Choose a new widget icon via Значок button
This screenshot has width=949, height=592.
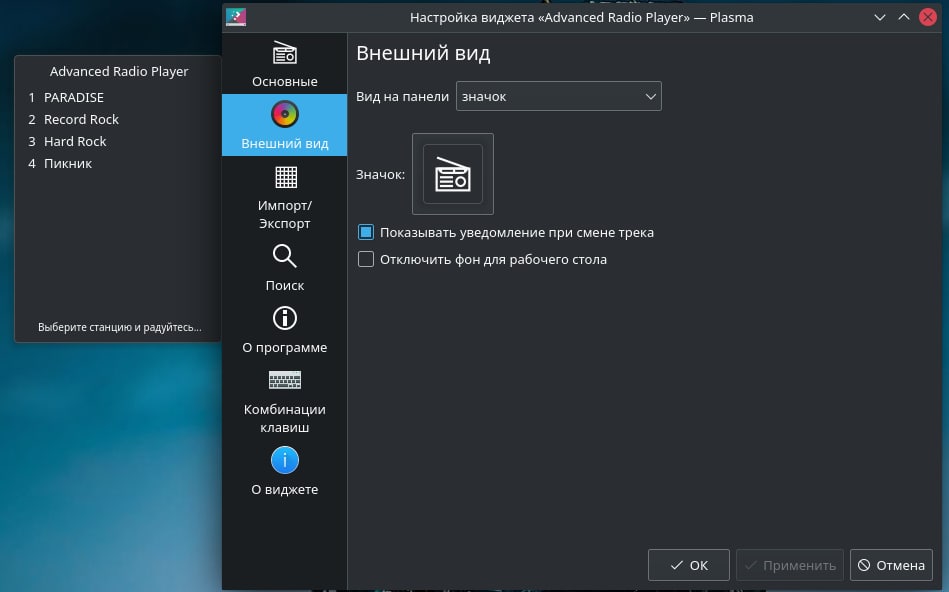[453, 174]
